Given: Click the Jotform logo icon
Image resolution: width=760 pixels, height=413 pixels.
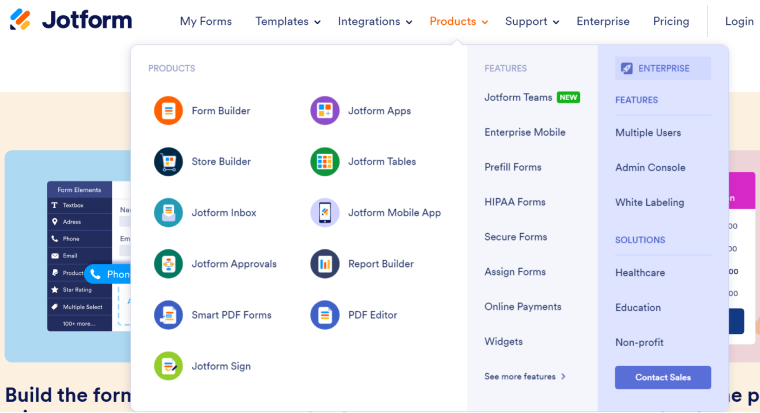Looking at the screenshot, I should coord(20,20).
